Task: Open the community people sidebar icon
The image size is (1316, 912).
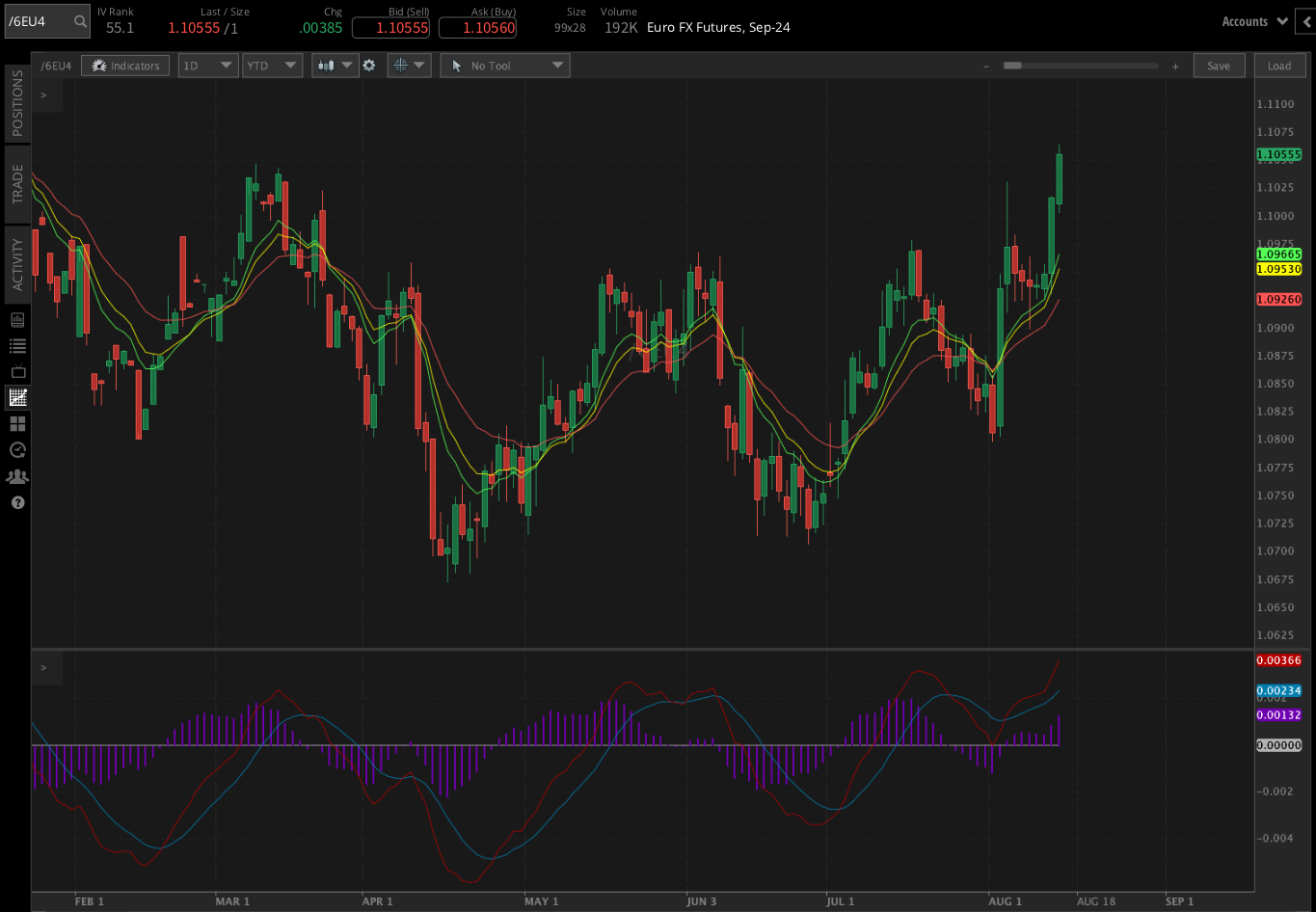Action: 16,475
